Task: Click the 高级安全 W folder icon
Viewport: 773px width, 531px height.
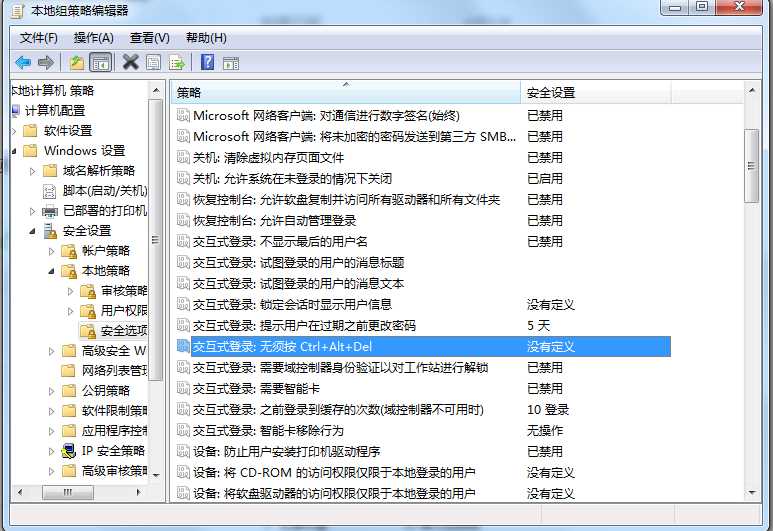Action: (x=69, y=351)
